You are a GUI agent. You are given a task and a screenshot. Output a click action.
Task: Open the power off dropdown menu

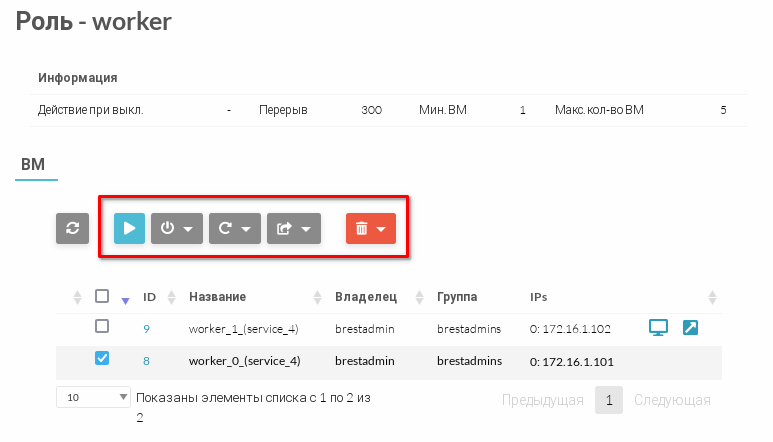pos(176,228)
